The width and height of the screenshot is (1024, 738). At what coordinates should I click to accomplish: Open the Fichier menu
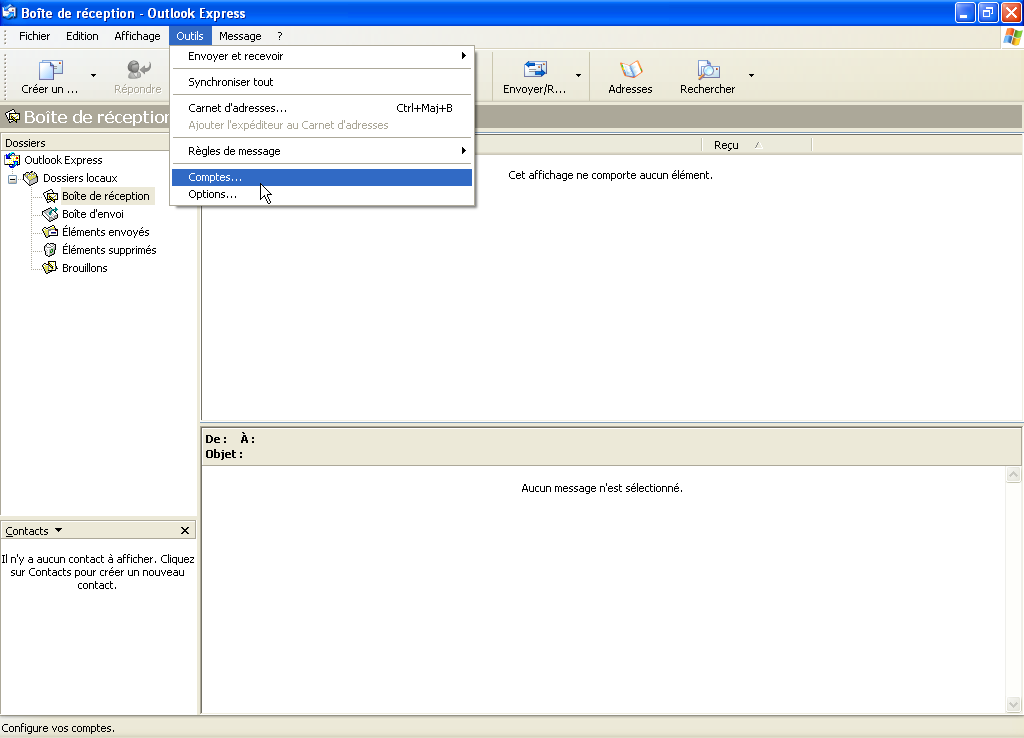click(35, 36)
